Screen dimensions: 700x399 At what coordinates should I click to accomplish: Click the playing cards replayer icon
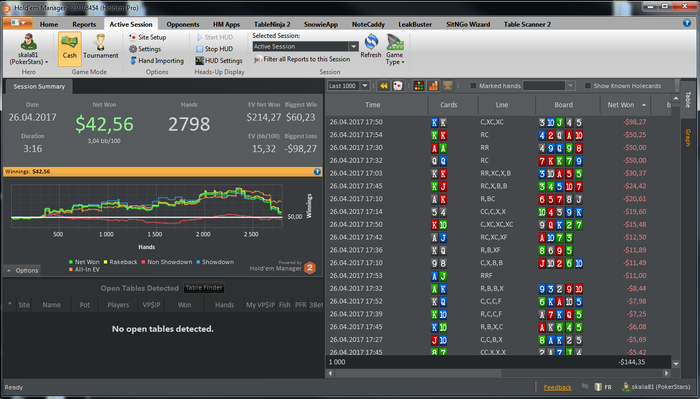398,86
